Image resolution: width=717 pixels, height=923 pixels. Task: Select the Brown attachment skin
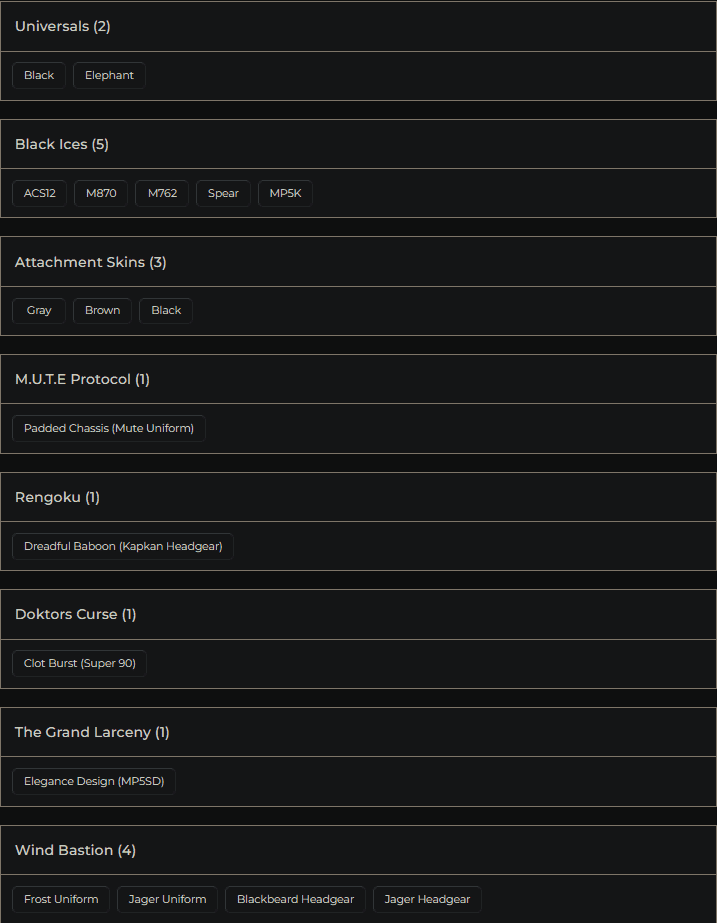point(102,310)
